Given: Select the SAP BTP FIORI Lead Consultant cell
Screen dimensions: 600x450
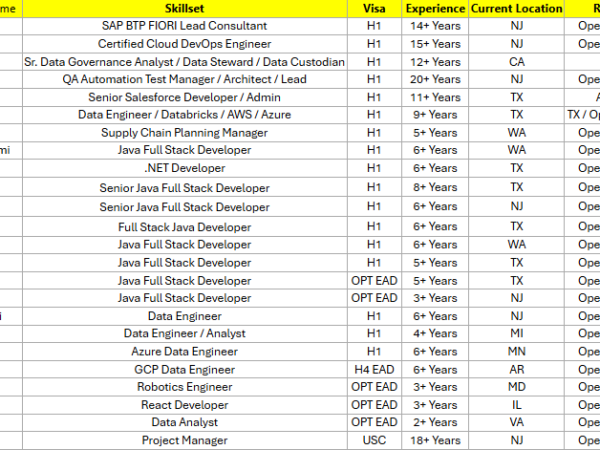Looking at the screenshot, I should (184, 26).
